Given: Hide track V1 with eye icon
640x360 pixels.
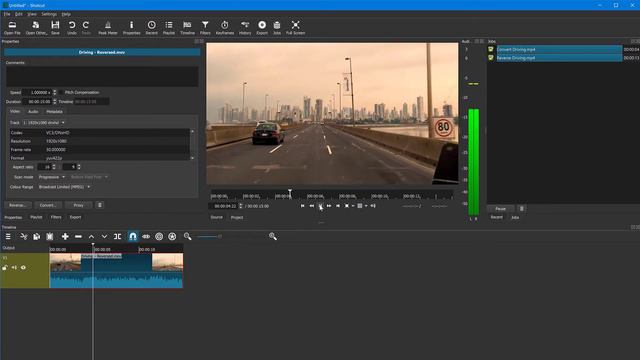Looking at the screenshot, I should [23, 268].
